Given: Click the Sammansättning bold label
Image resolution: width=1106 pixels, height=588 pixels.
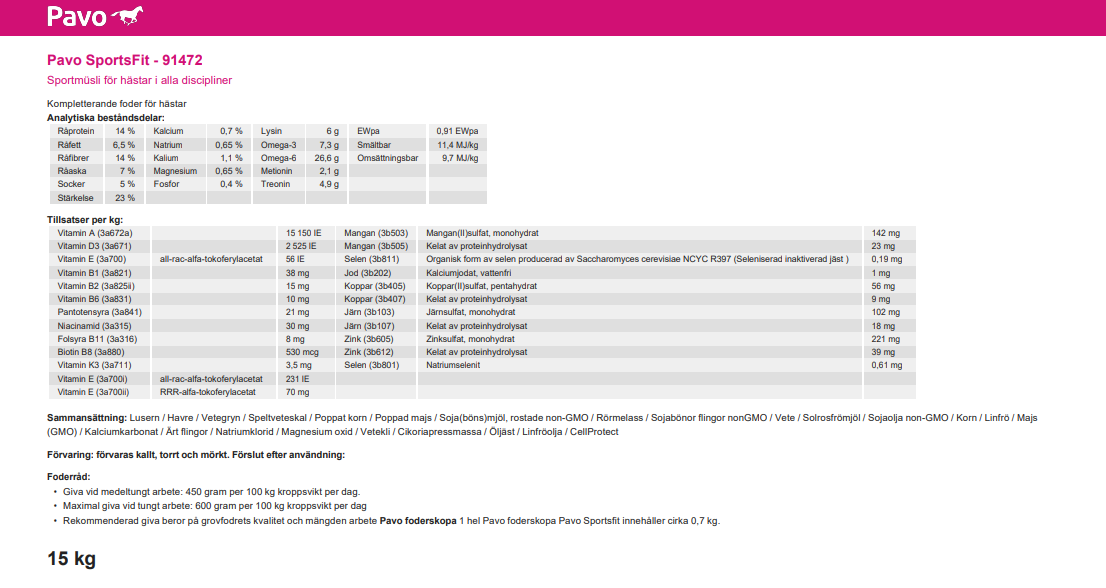Looking at the screenshot, I should [87, 416].
